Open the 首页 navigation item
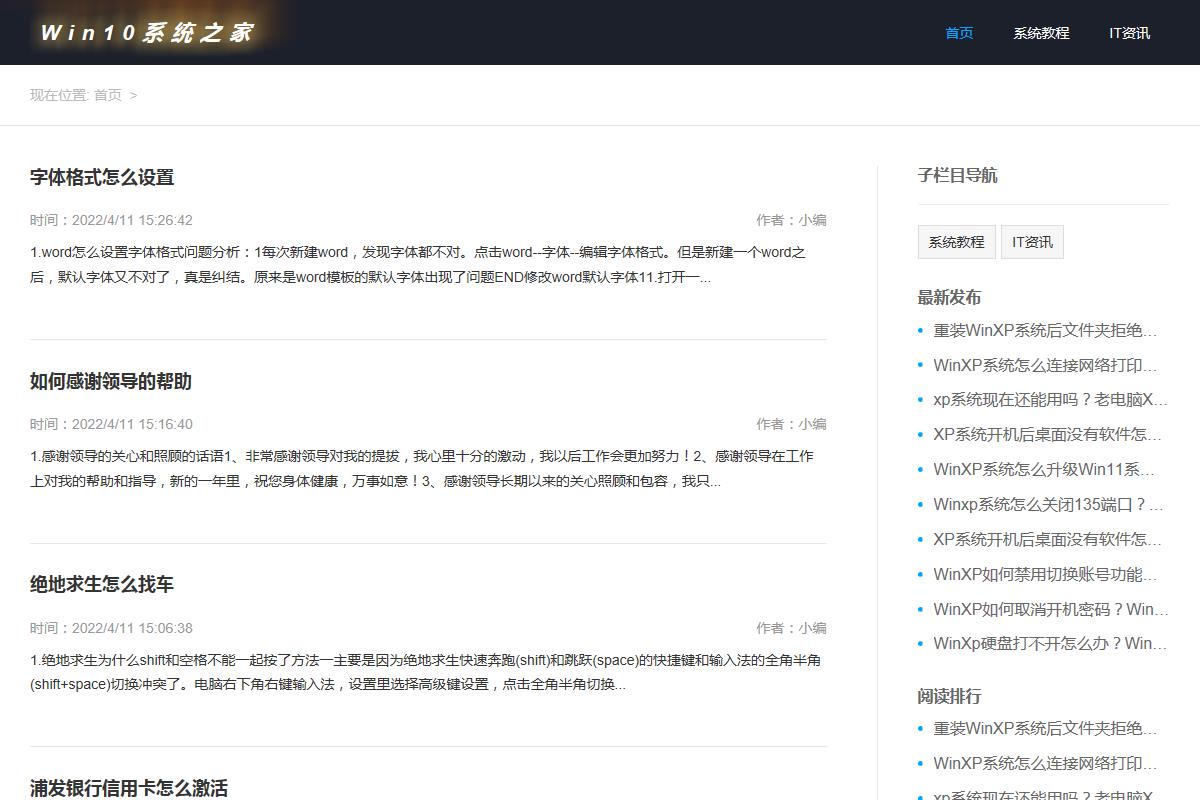 (x=959, y=33)
